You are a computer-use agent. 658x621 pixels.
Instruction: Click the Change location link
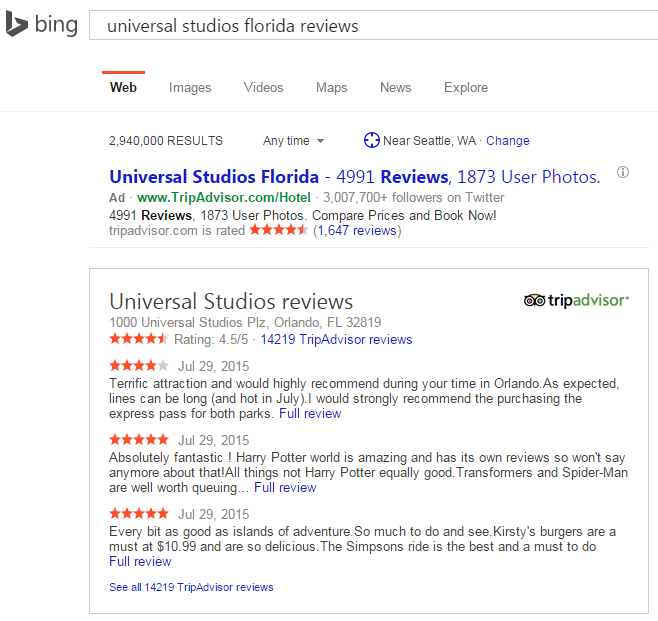coord(507,141)
